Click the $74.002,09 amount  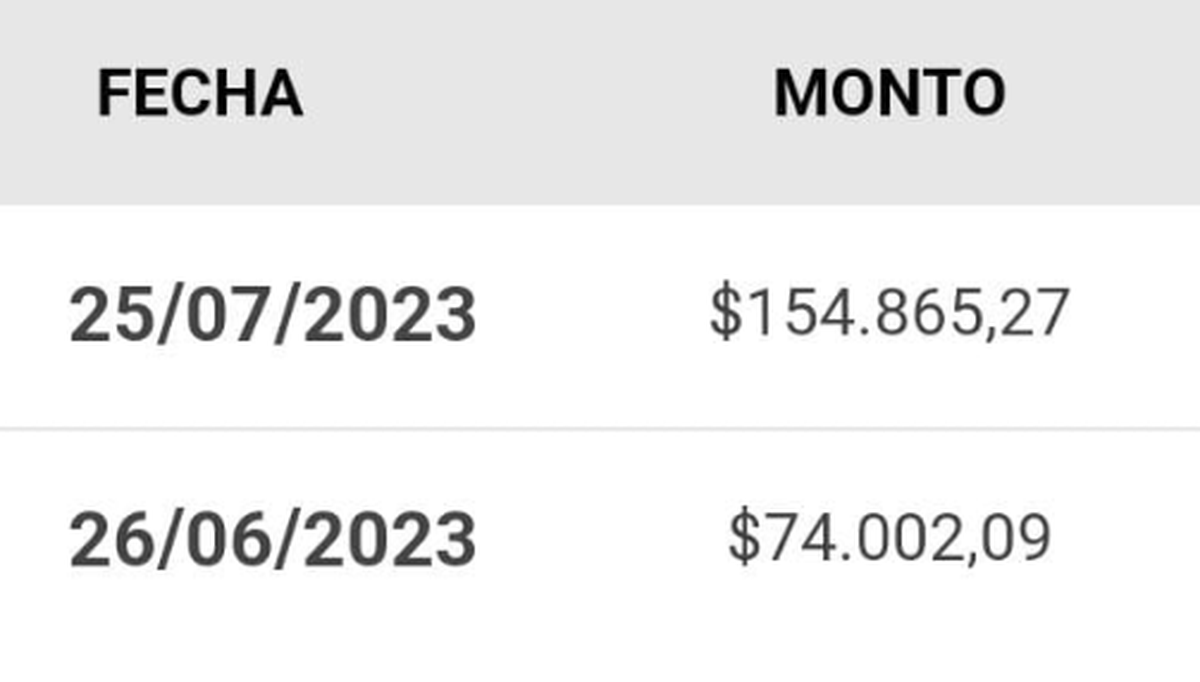coord(889,538)
